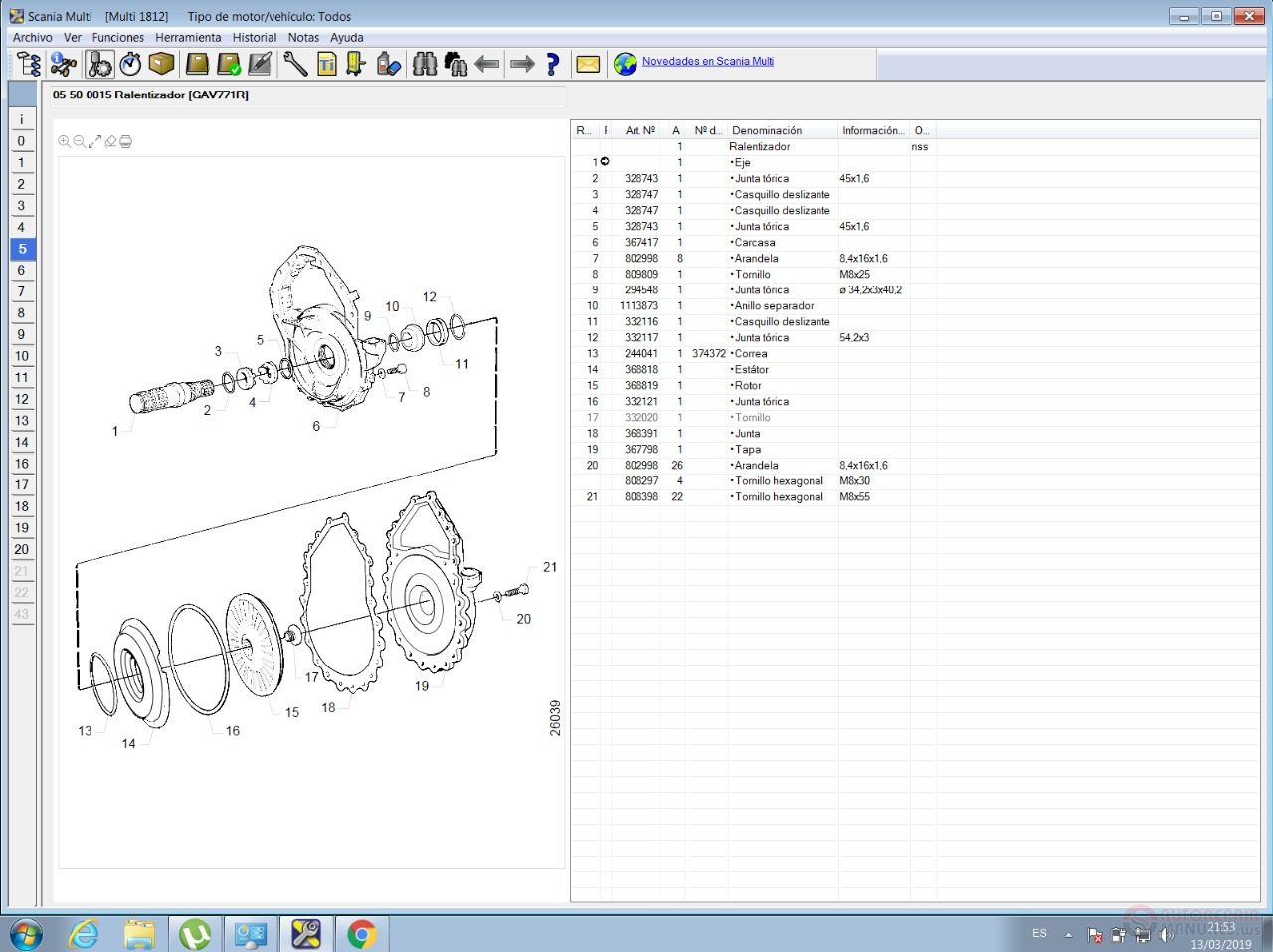Go forward with the right arrow icon
1273x952 pixels.
click(522, 65)
